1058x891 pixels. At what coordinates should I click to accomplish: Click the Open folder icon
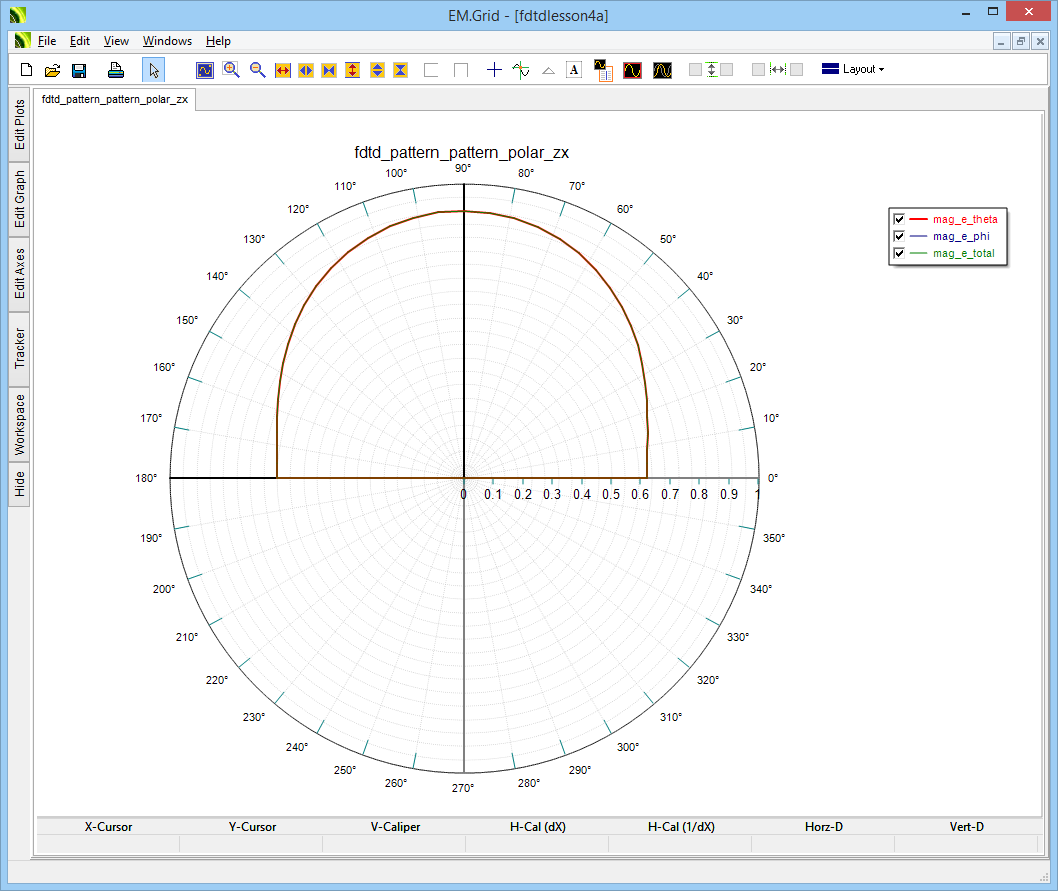(53, 70)
